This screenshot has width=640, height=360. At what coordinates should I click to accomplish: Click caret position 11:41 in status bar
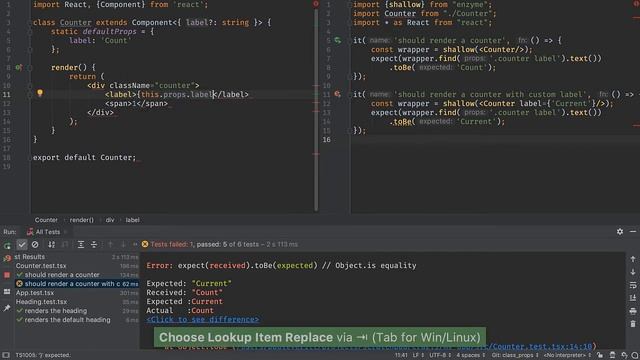(x=401, y=355)
